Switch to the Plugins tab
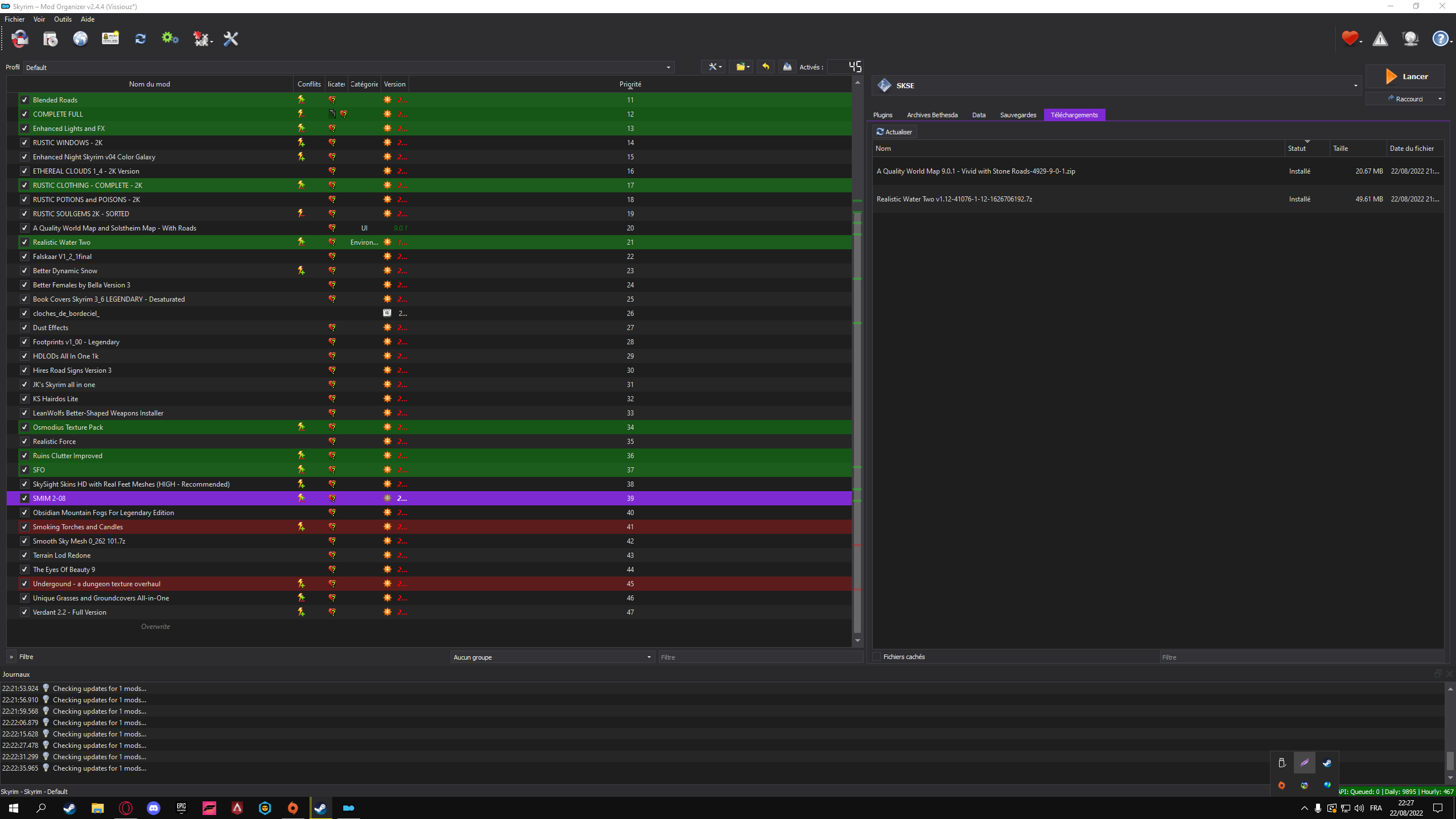 pos(882,115)
